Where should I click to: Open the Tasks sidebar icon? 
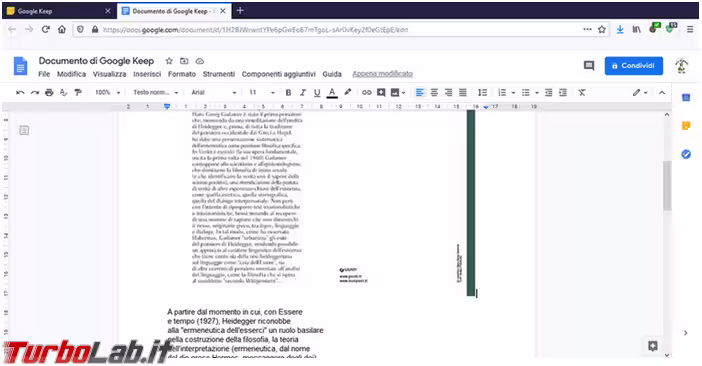pos(686,154)
